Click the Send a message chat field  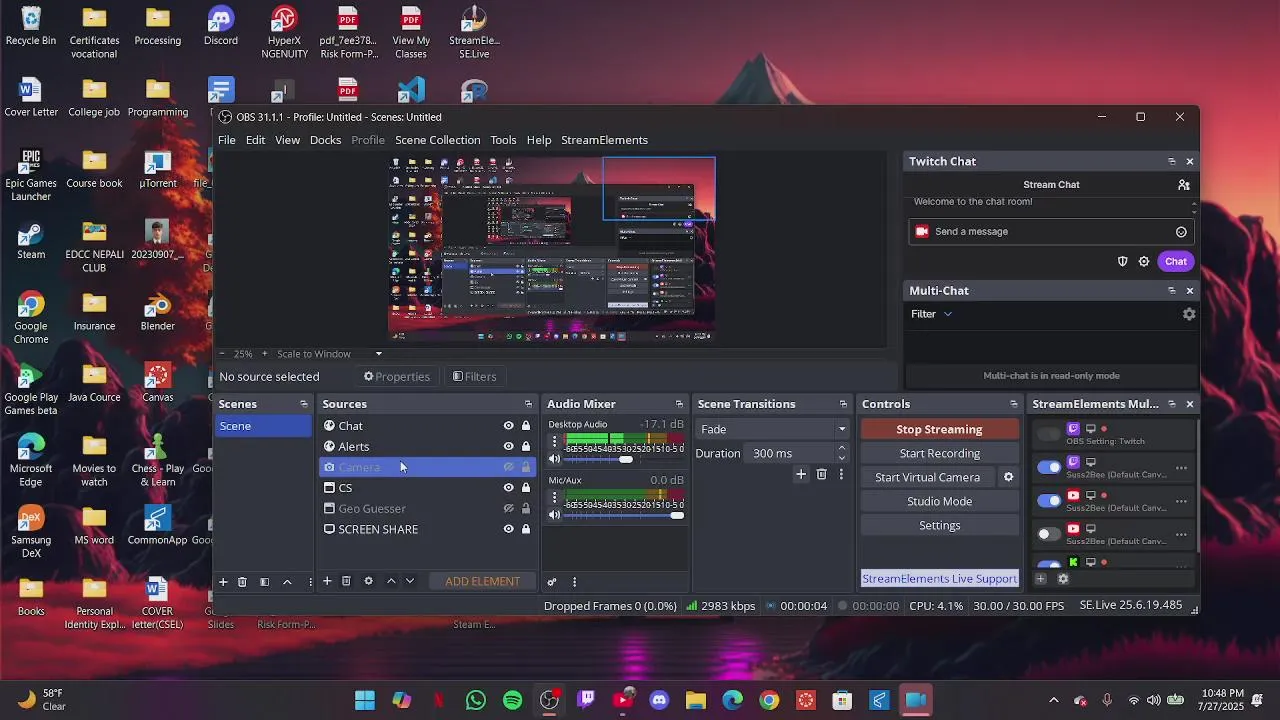coord(1050,232)
